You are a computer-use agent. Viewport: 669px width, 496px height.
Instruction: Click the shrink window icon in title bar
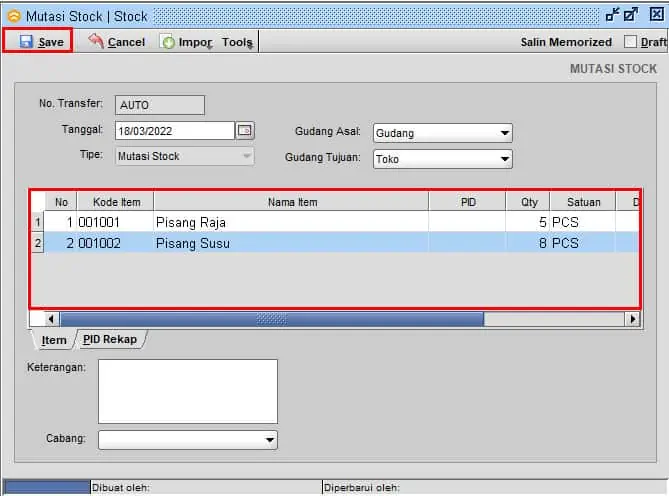point(612,15)
